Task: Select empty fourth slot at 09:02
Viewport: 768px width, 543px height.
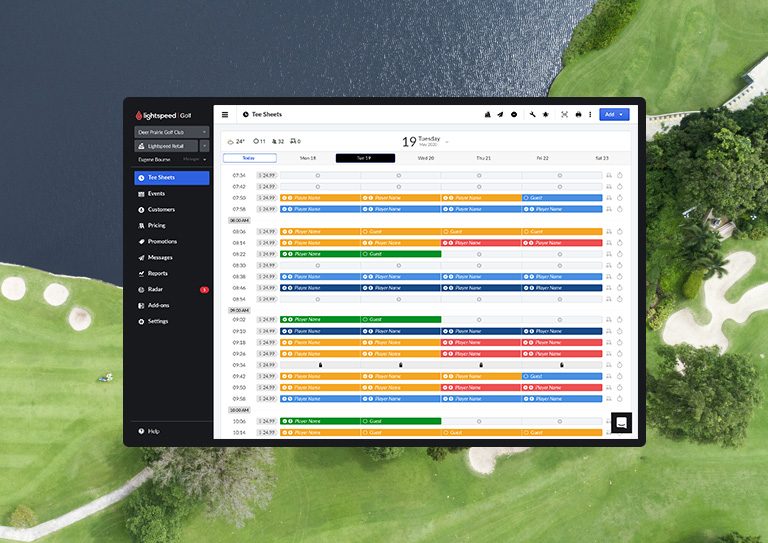Action: (x=562, y=320)
